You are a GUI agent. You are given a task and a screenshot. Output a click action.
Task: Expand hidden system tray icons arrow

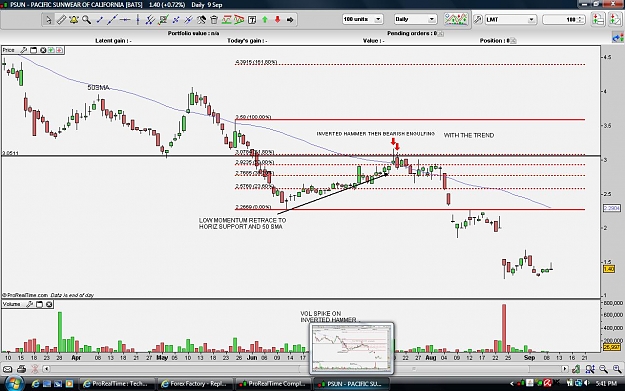pyautogui.click(x=512, y=384)
